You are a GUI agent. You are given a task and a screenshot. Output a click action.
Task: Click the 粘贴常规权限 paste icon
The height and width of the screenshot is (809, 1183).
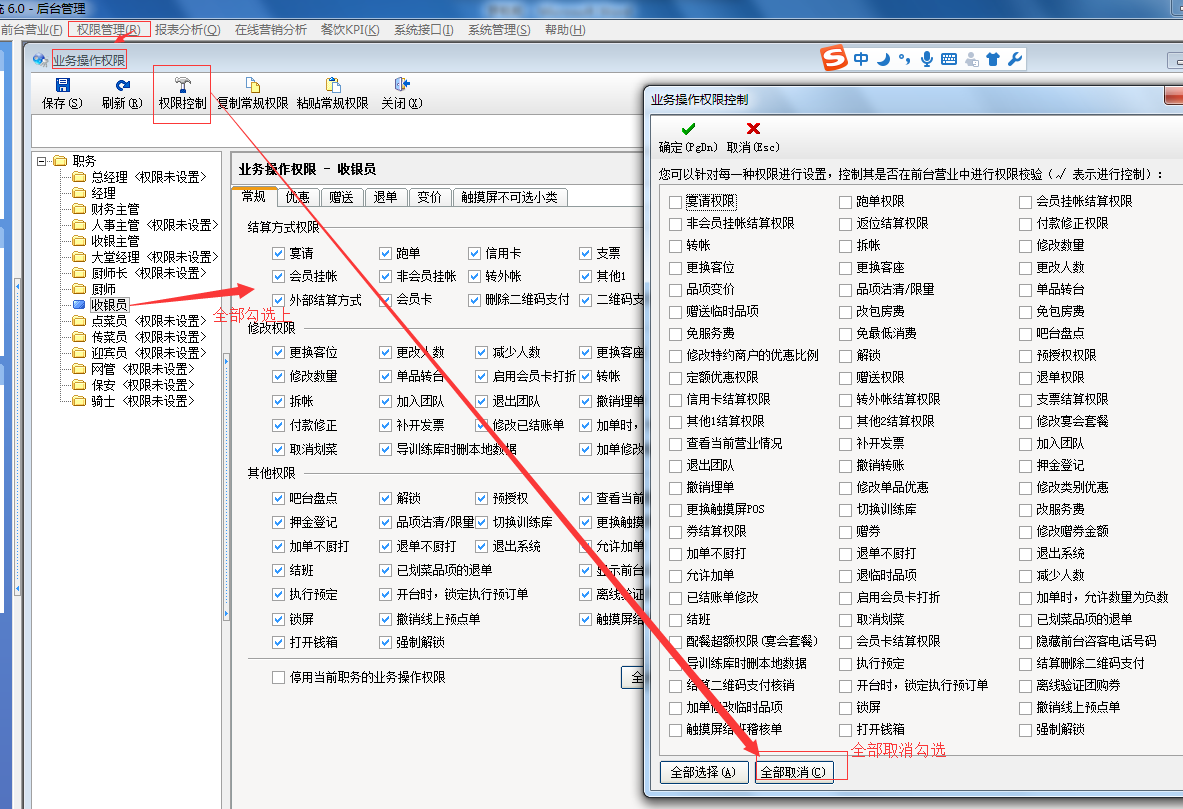(x=332, y=86)
